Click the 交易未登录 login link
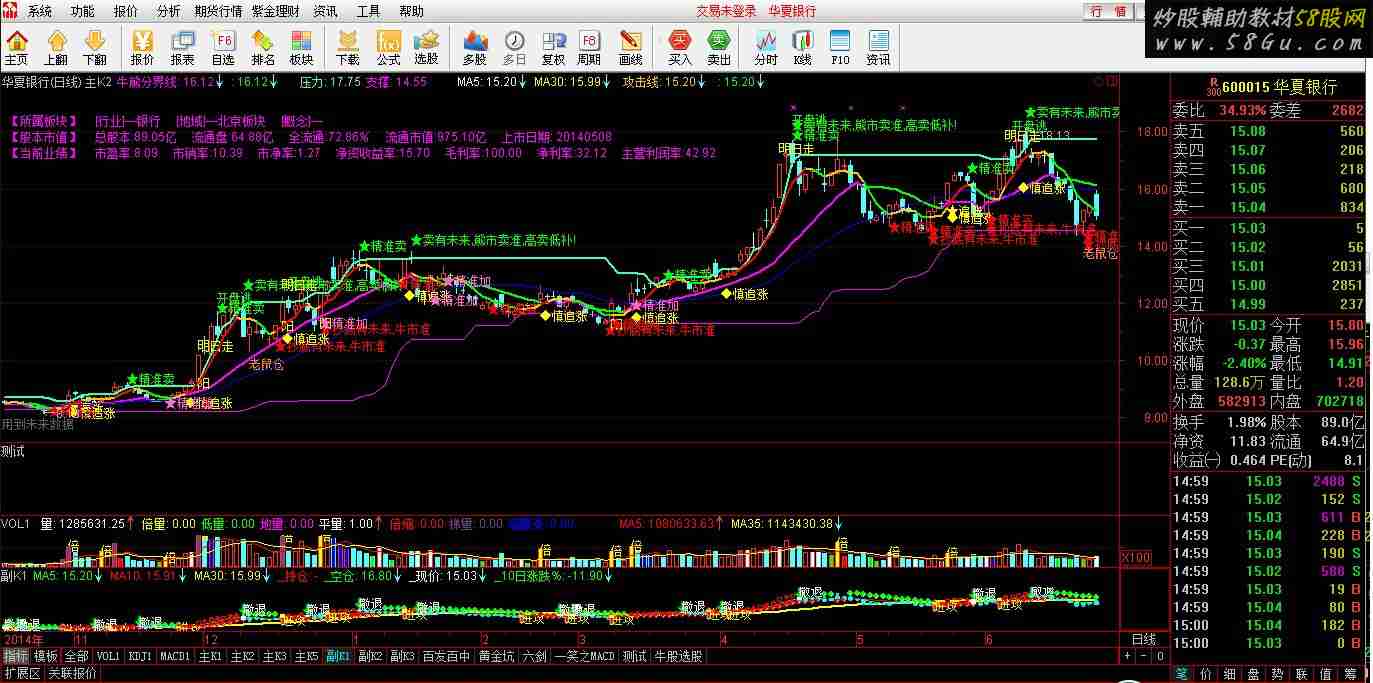Screen dimensions: 1373x683 point(726,11)
